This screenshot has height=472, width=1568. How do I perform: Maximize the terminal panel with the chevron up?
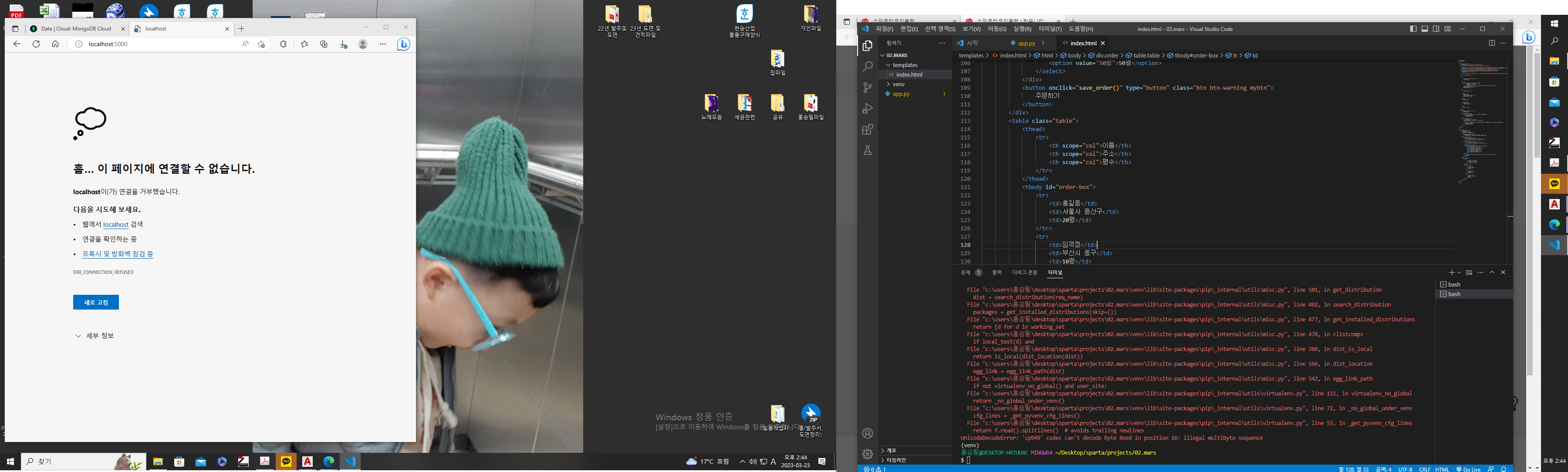click(1491, 273)
